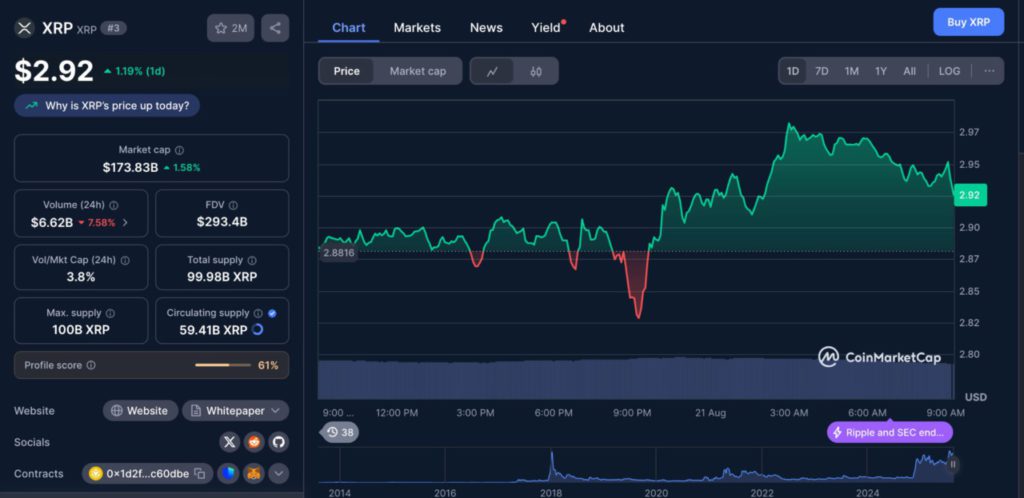Open the chart's three-dot more options

coord(988,71)
